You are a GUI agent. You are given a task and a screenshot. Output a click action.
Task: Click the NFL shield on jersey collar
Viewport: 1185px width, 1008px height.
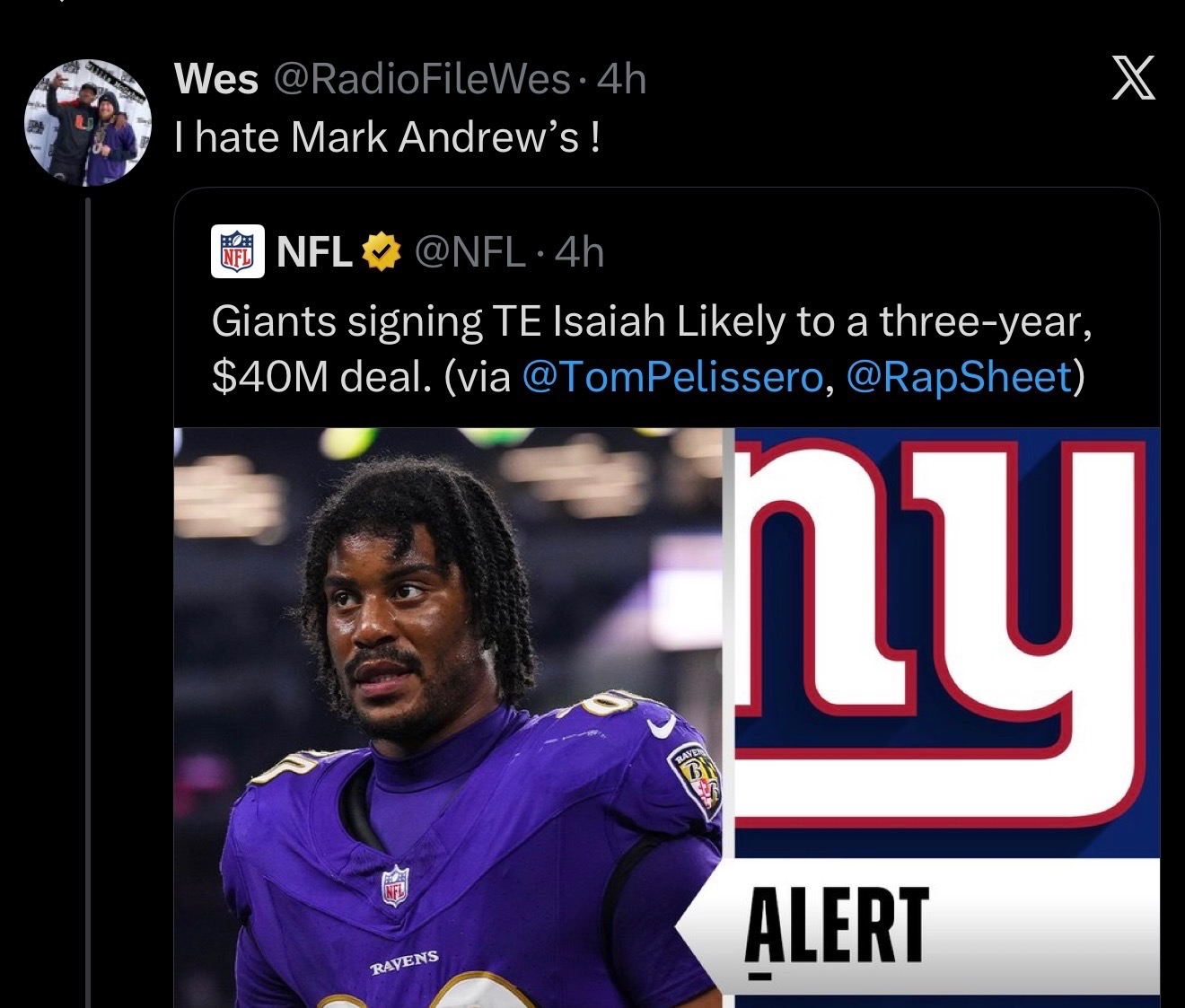pyautogui.click(x=395, y=885)
